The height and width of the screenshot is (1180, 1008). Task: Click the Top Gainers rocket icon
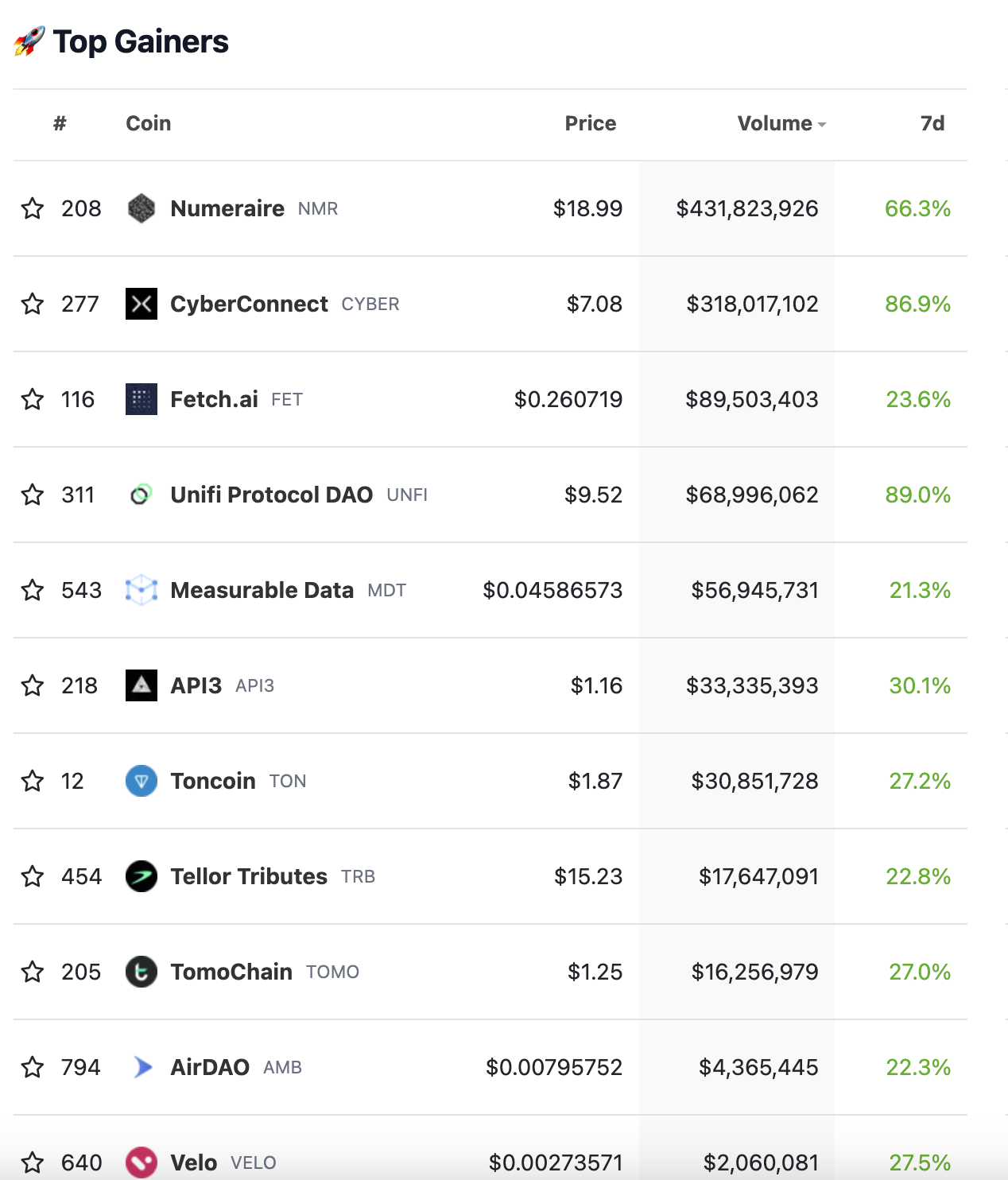(x=29, y=41)
